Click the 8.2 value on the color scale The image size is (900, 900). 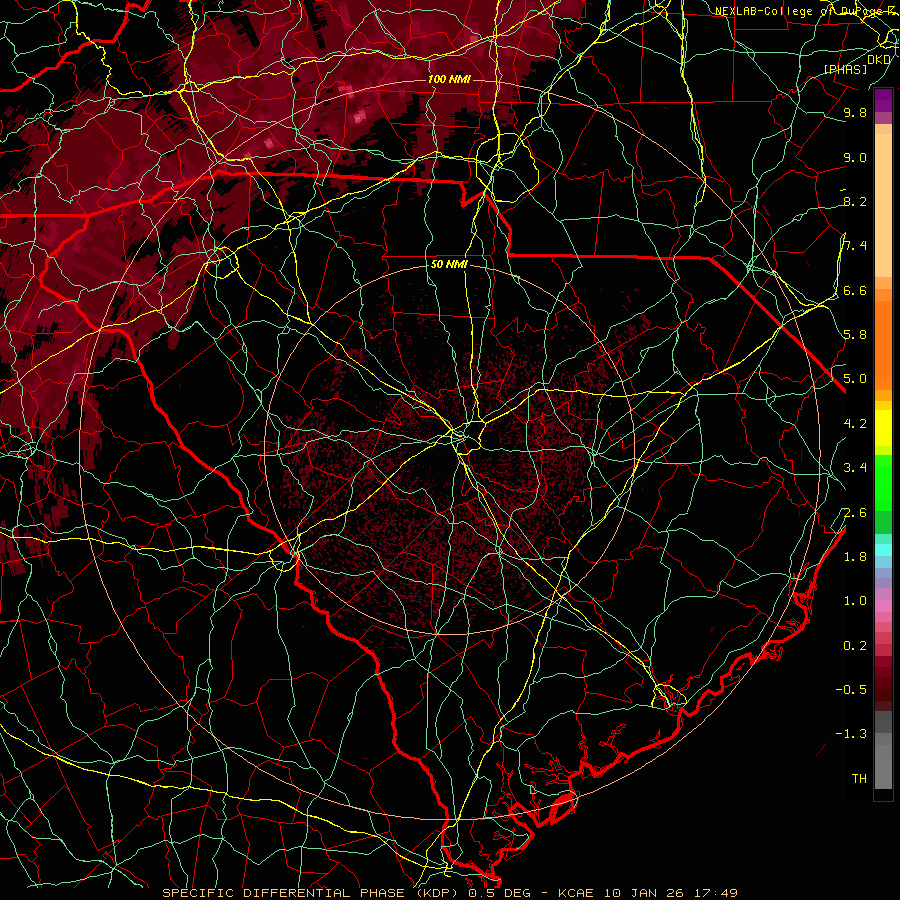[x=855, y=202]
